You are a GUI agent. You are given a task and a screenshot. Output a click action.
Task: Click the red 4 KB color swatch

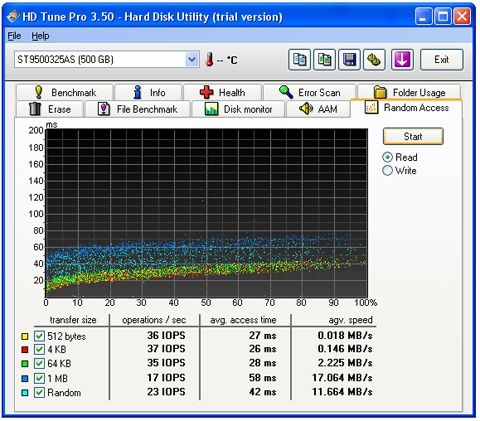pos(25,350)
